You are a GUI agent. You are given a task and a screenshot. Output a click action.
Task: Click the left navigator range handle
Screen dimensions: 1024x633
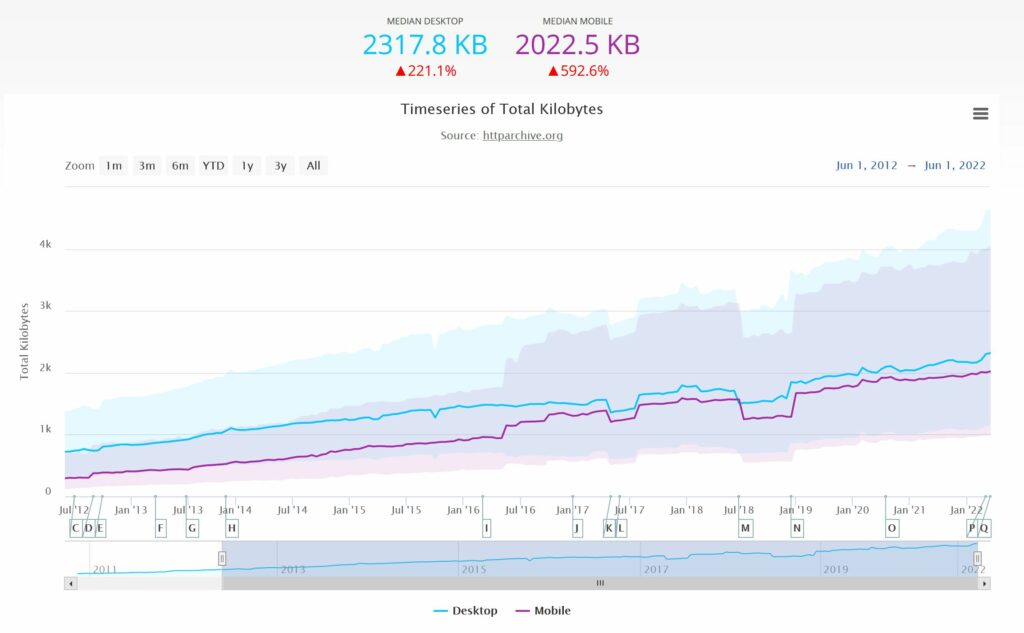click(x=222, y=559)
